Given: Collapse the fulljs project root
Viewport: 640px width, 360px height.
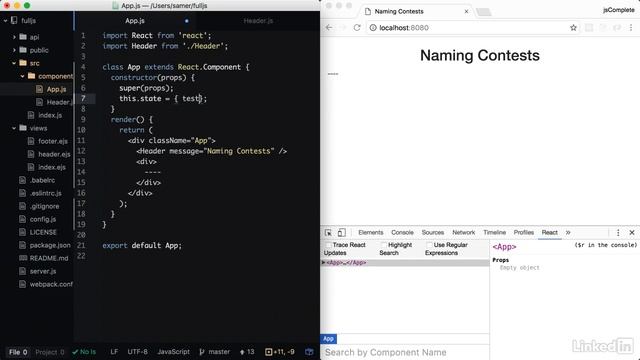Looking at the screenshot, I should click(6, 20).
